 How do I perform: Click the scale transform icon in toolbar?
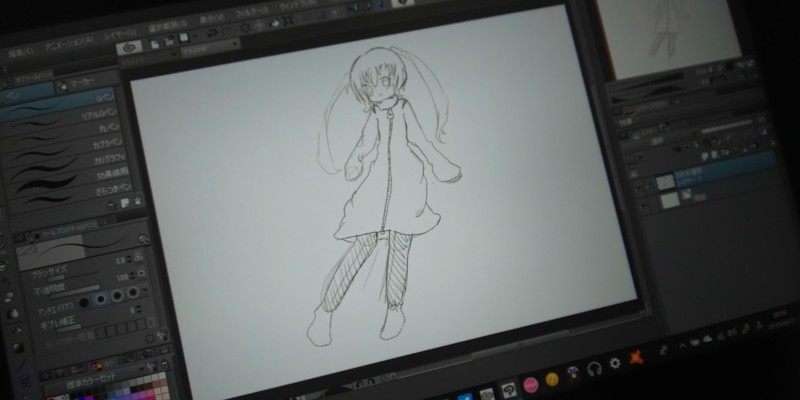pyautogui.click(x=289, y=20)
